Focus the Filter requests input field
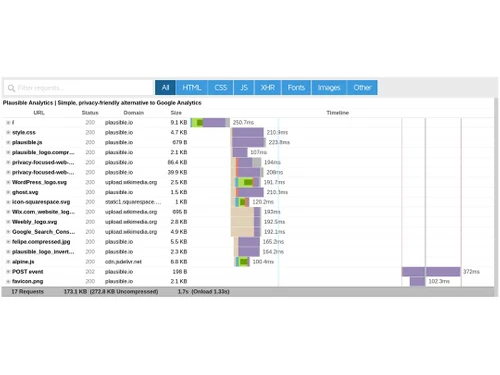The width and height of the screenshot is (500, 375). 79,88
